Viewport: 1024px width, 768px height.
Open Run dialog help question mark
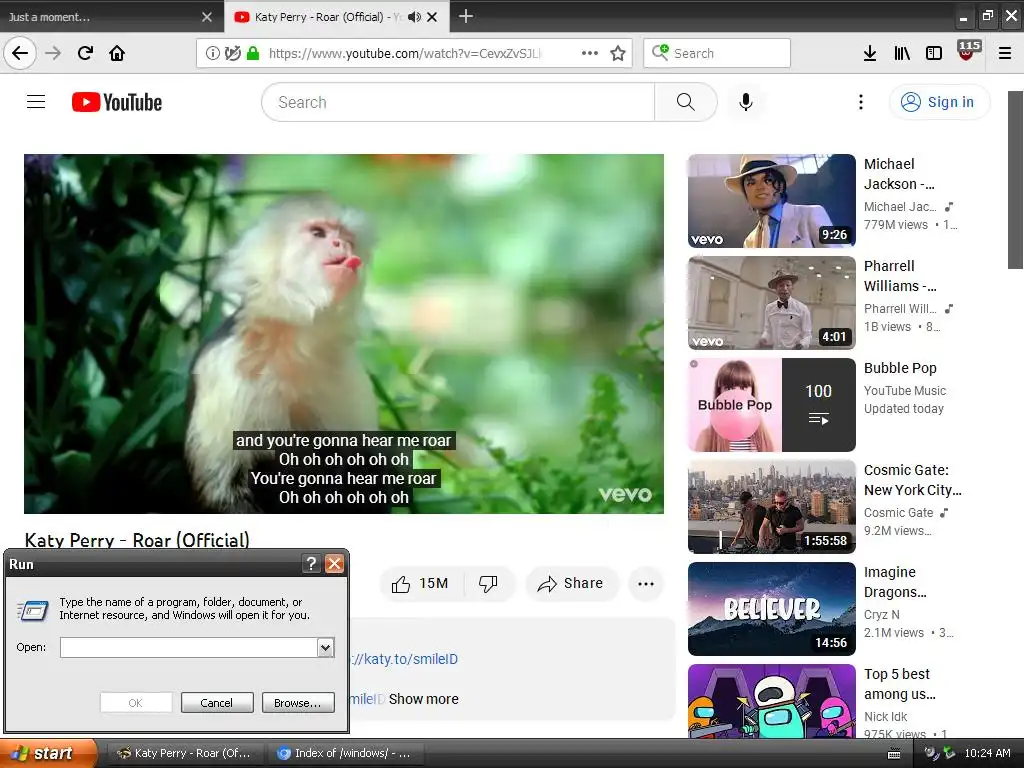click(x=312, y=564)
